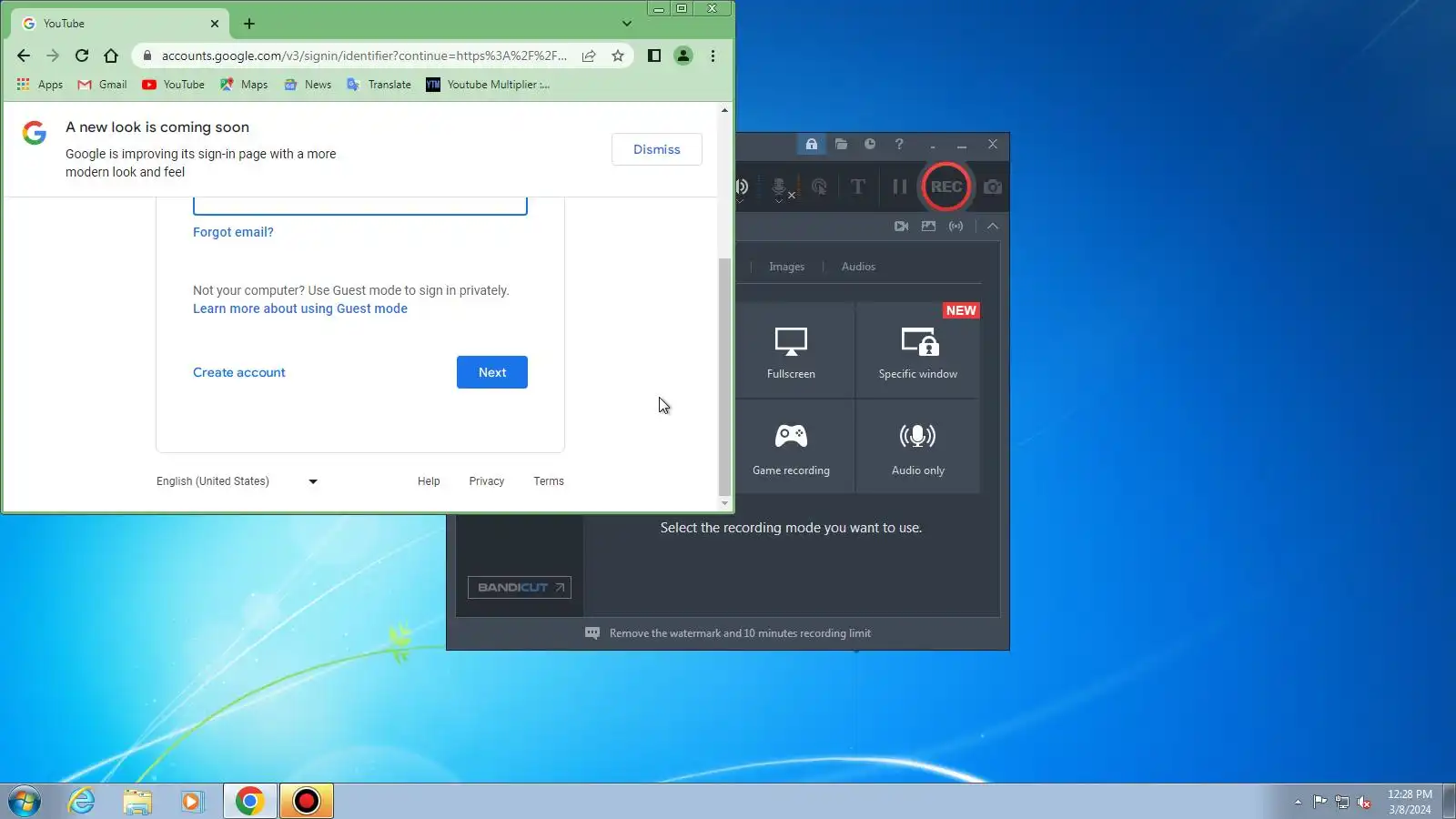Open the Gmail bookmark

[102, 85]
